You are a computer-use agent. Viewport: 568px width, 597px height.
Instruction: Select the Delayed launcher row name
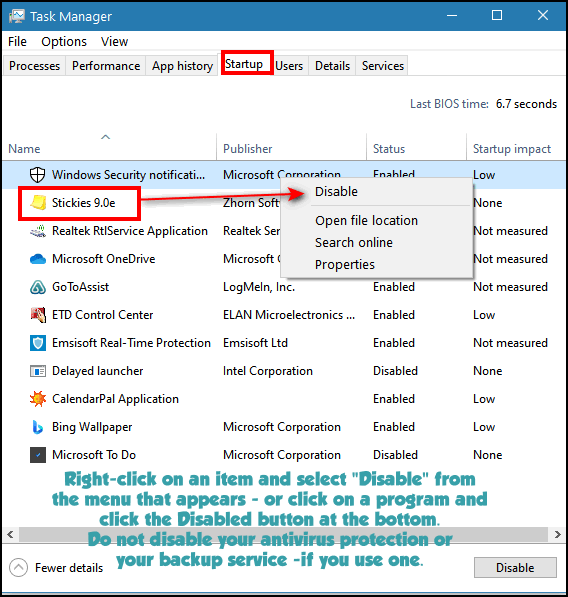97,371
